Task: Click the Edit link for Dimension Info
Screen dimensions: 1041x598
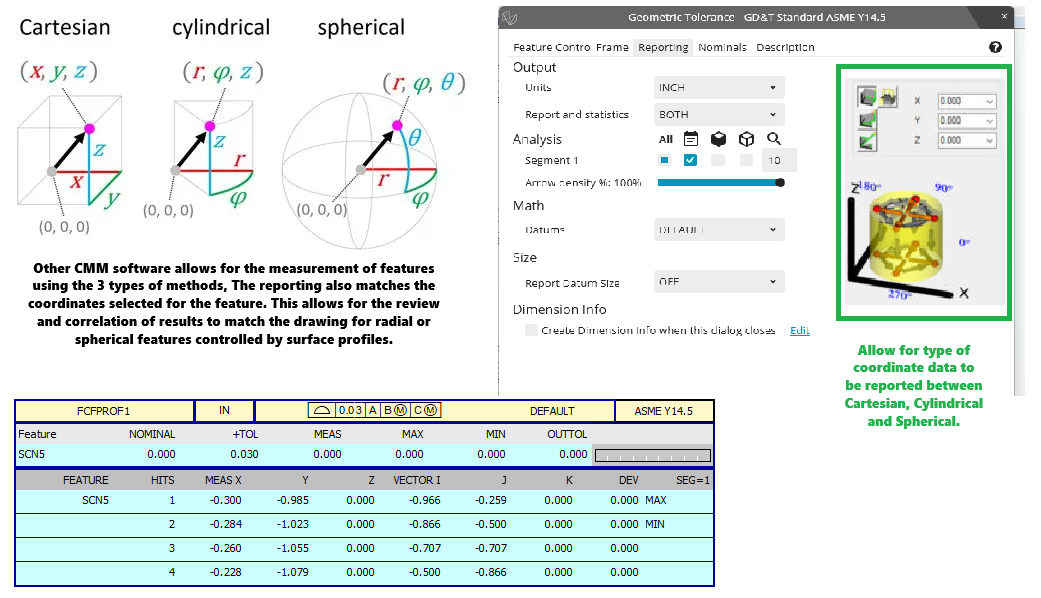Action: click(799, 330)
